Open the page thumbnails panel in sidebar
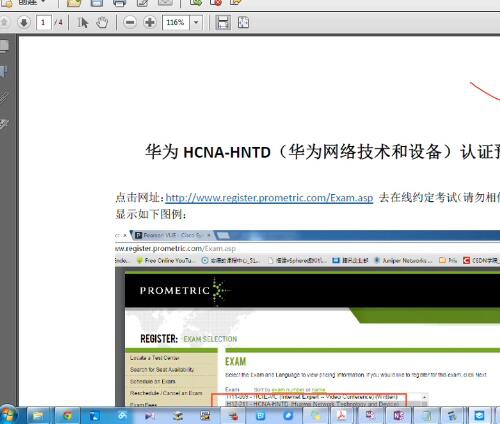This screenshot has height=424, width=500. coord(4,46)
